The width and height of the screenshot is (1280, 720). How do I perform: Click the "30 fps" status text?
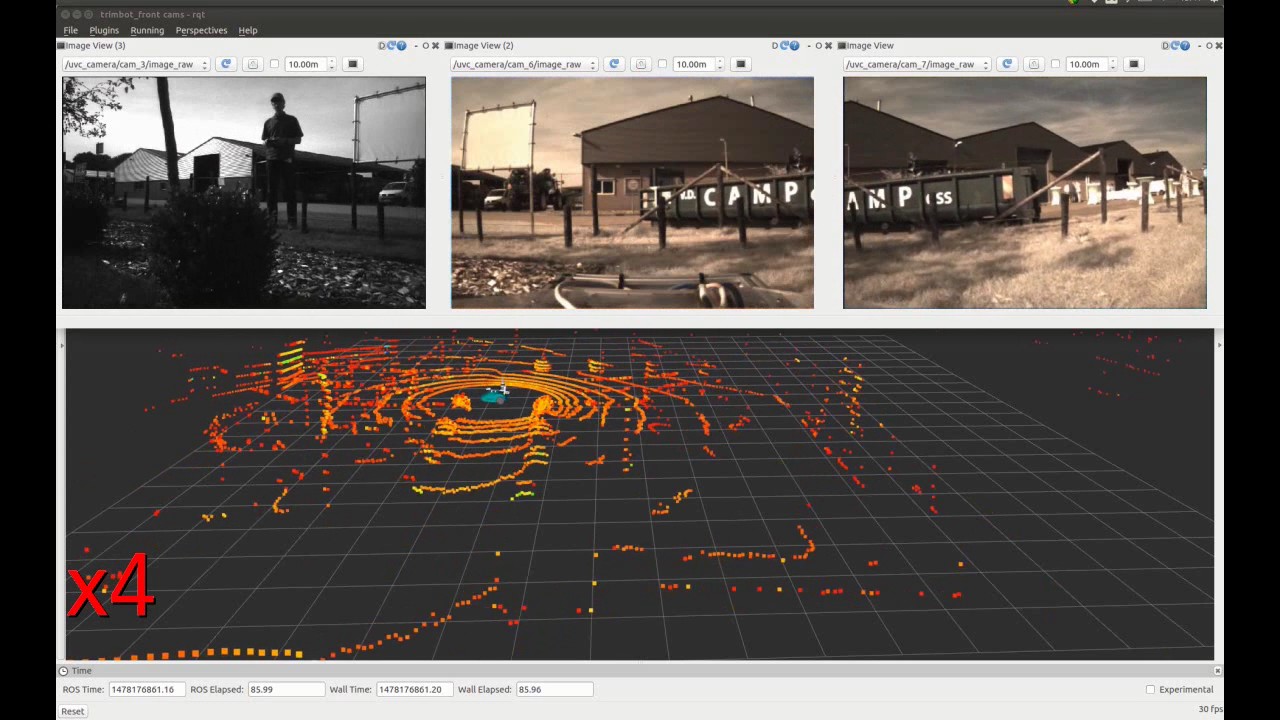click(1210, 710)
